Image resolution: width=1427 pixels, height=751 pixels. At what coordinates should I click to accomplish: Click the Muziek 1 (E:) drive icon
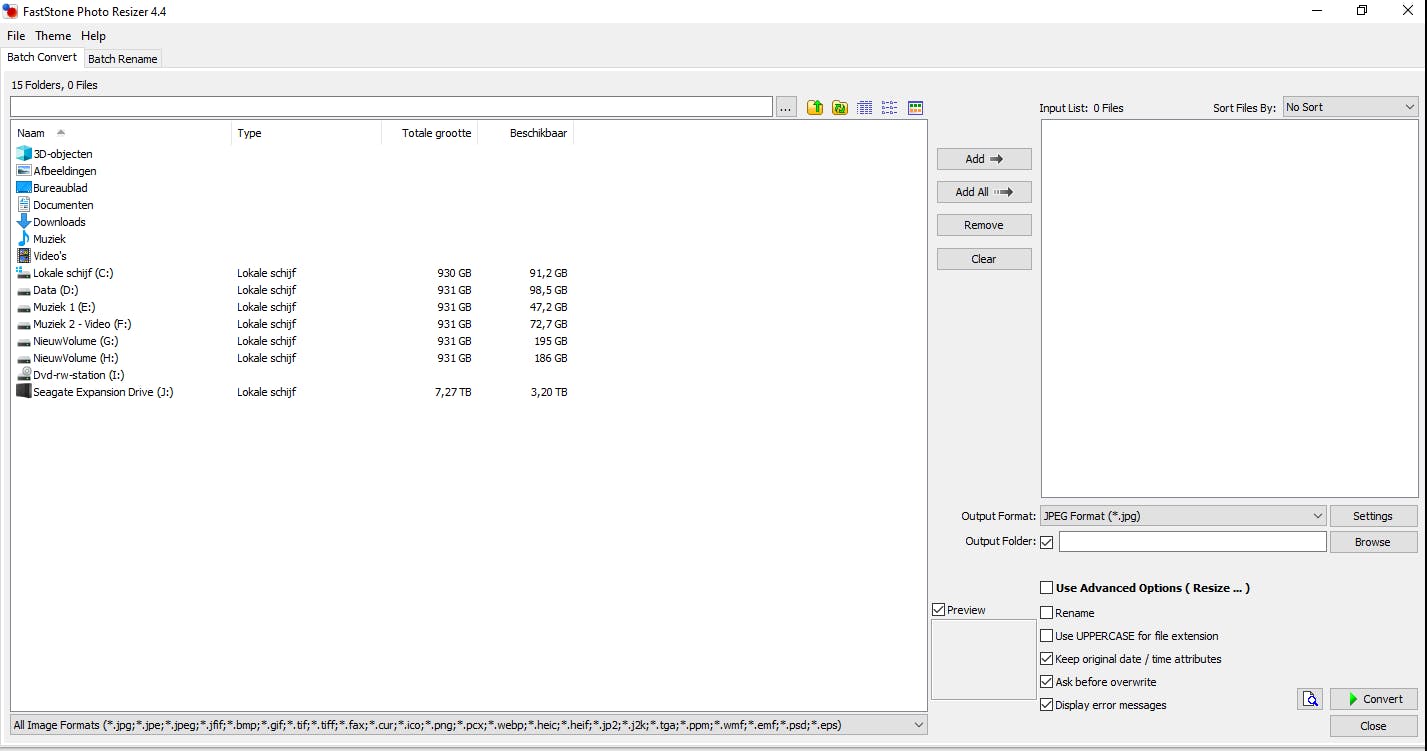(x=24, y=307)
